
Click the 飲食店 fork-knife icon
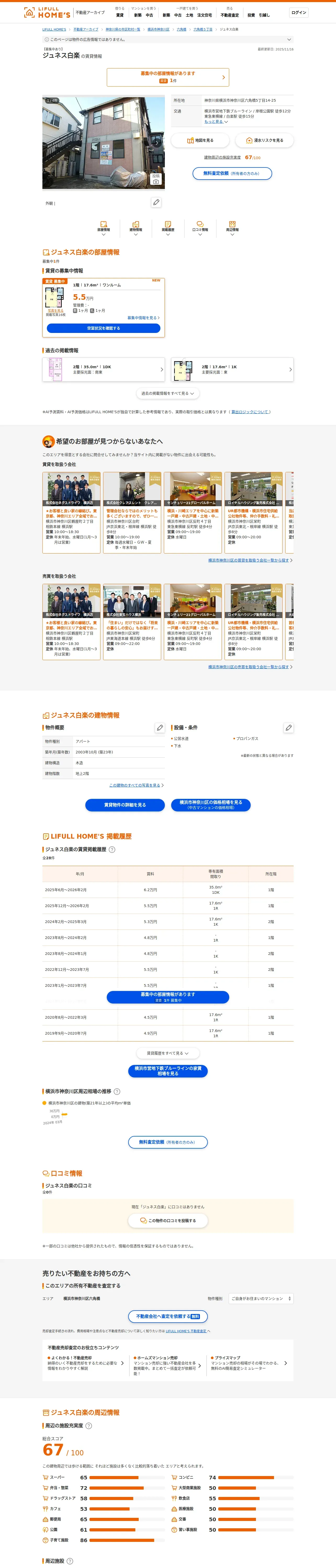(x=174, y=1498)
